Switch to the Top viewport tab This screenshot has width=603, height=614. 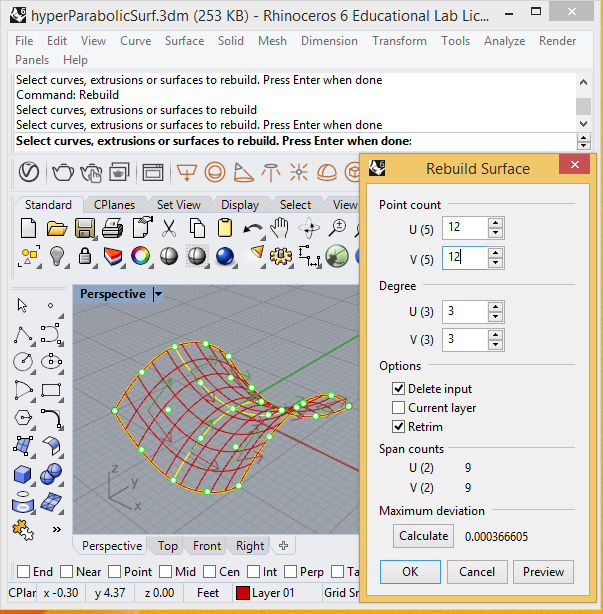pyautogui.click(x=168, y=545)
